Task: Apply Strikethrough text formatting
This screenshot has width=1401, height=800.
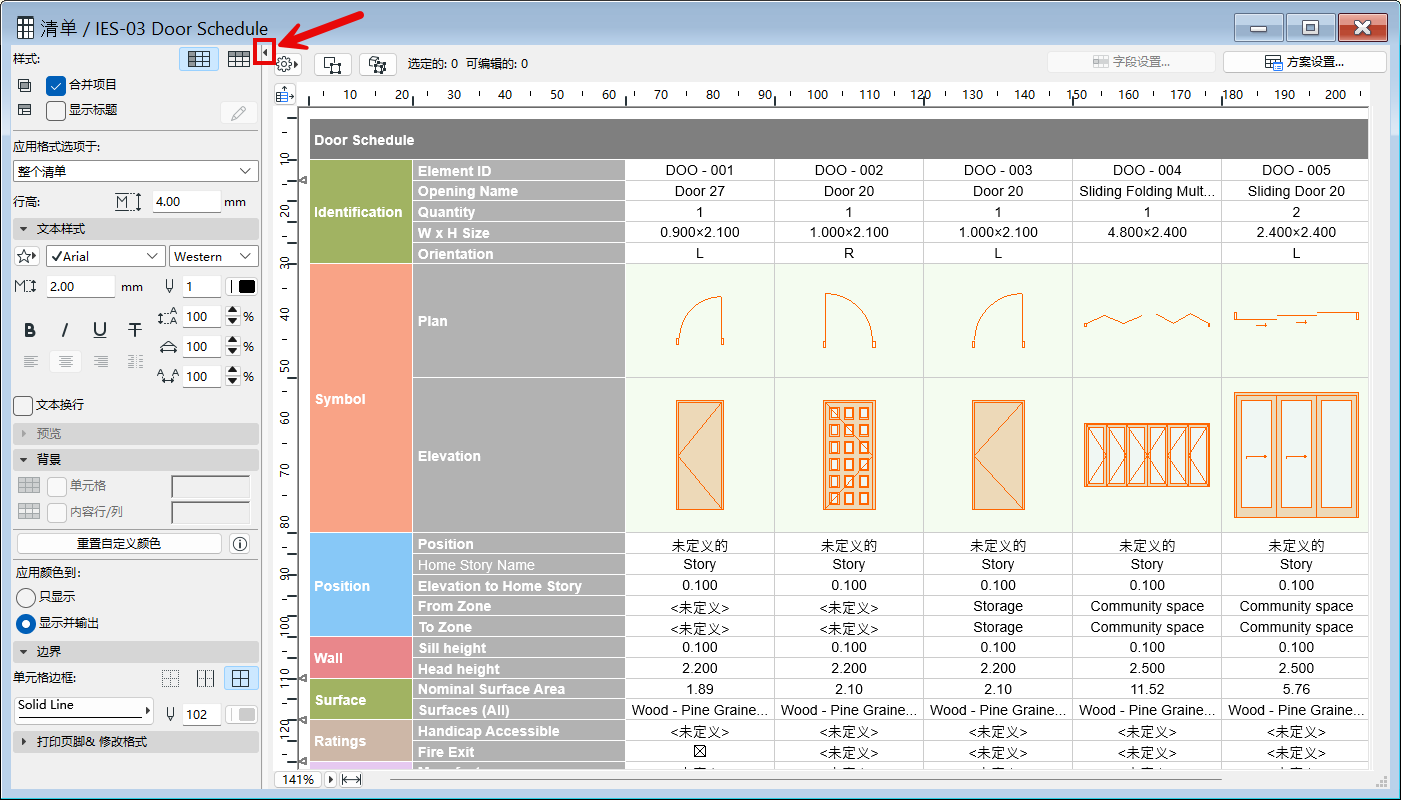Action: tap(135, 331)
